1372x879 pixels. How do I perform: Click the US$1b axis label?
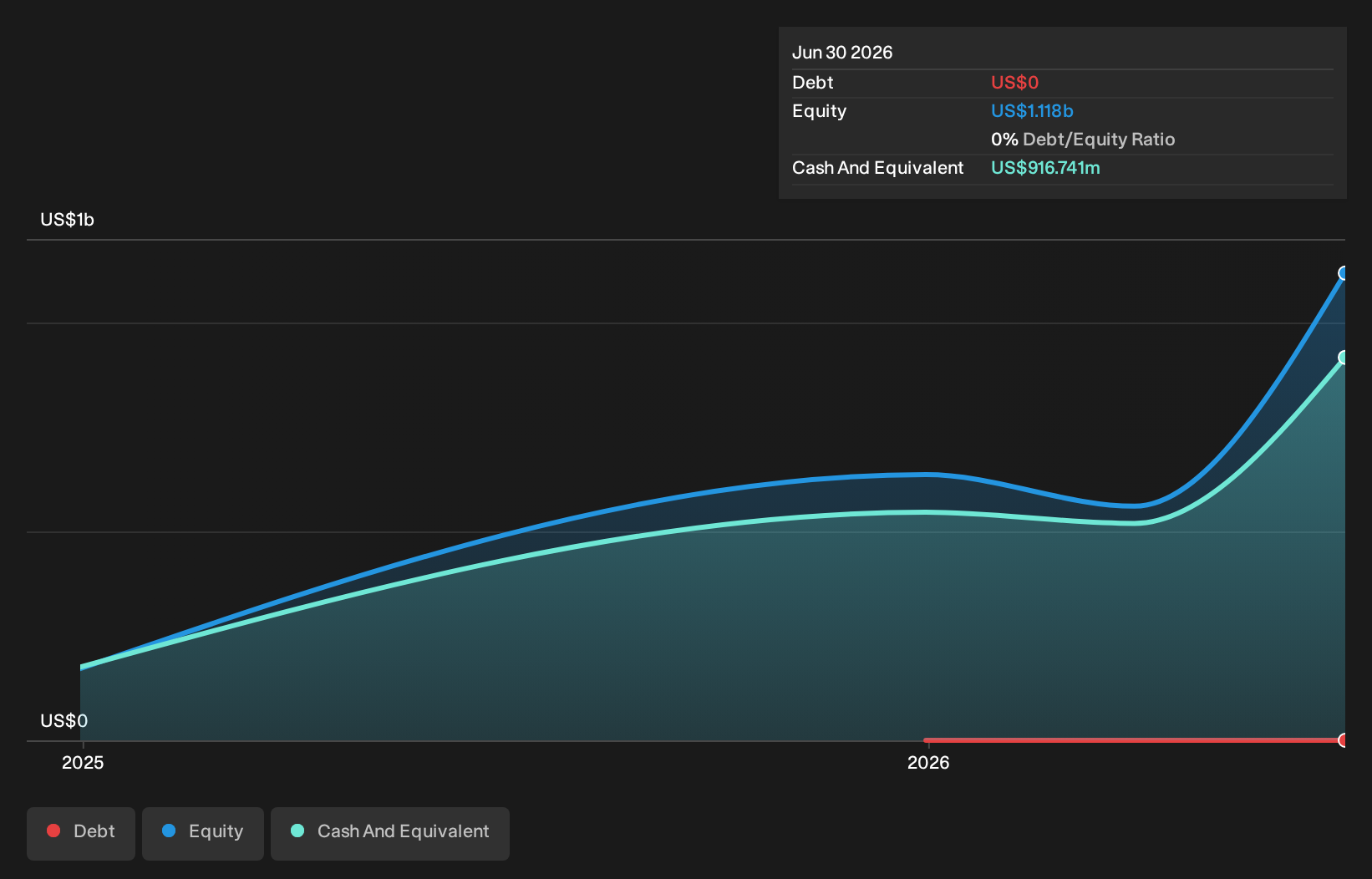(68, 220)
